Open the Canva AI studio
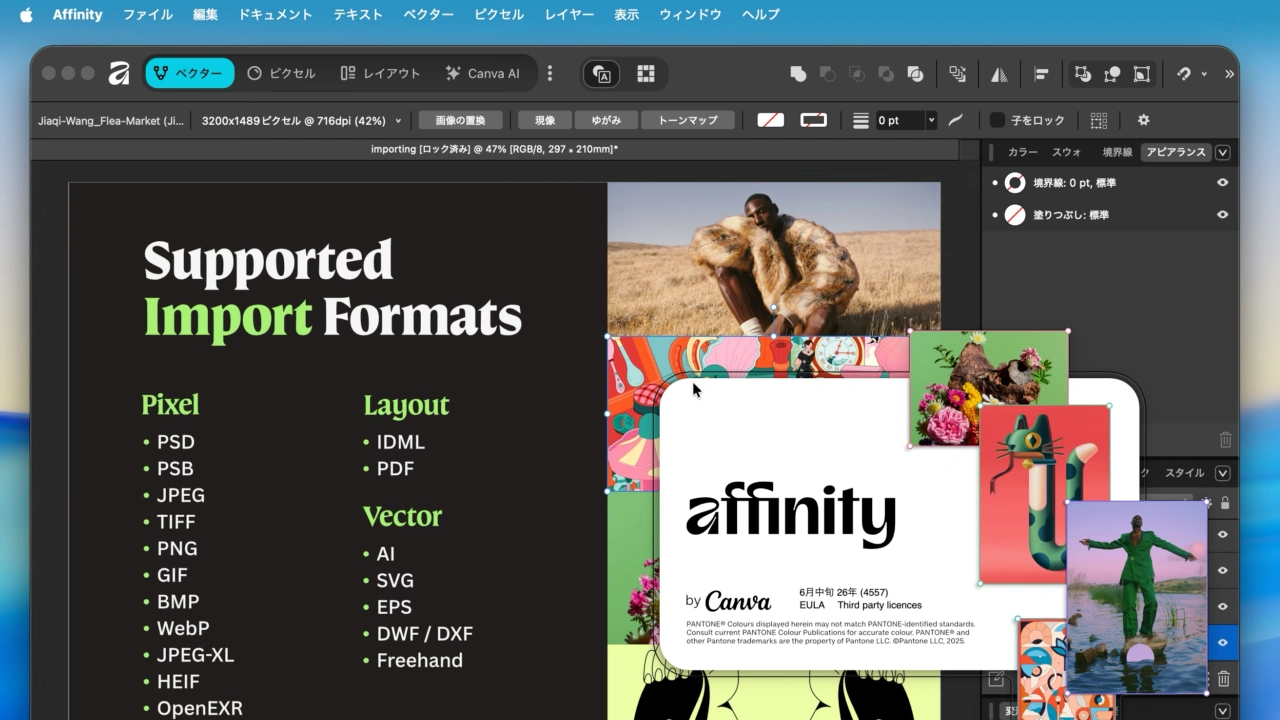 (483, 73)
